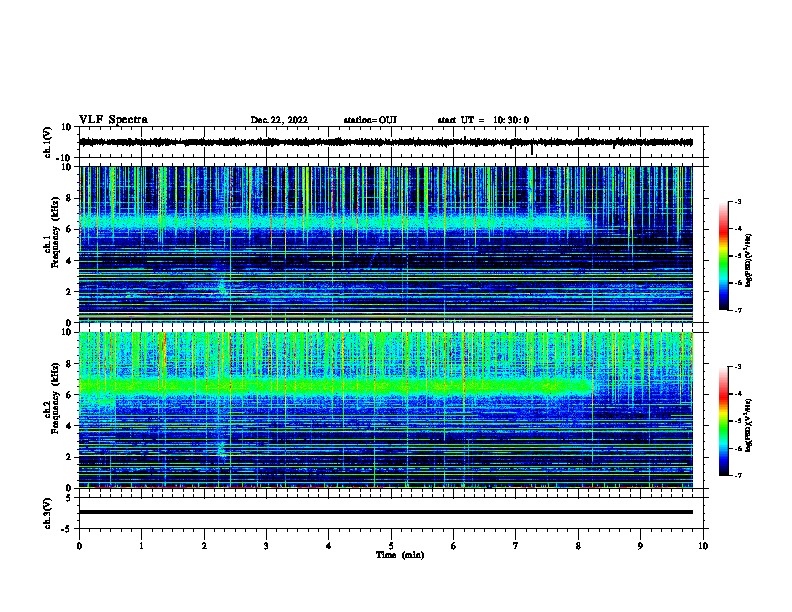Click the 6 kHz tick label of ch.2 spectrogram
792x612 pixels.
(x=70, y=395)
